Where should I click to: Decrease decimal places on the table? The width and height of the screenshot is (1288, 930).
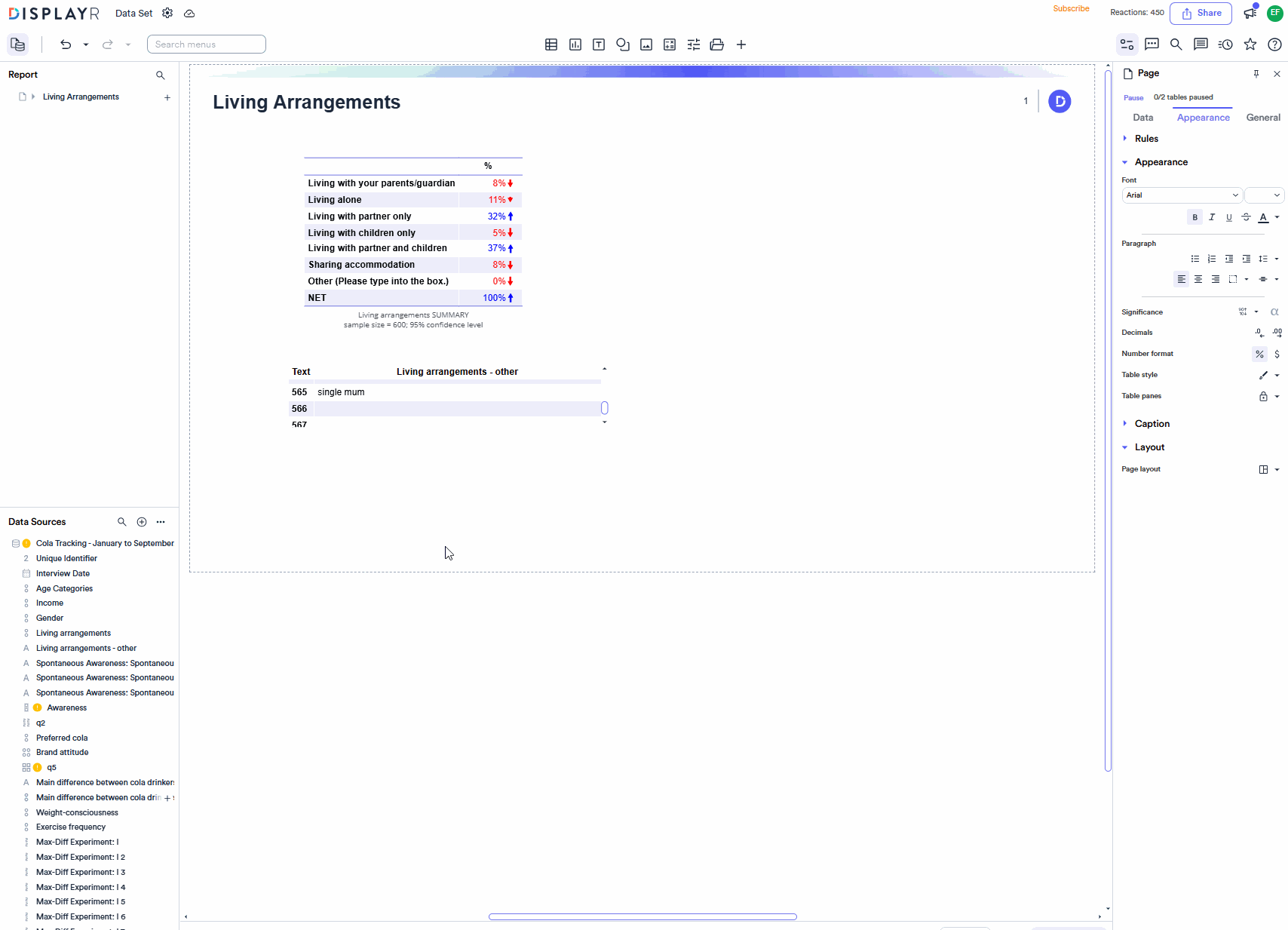click(x=1259, y=333)
